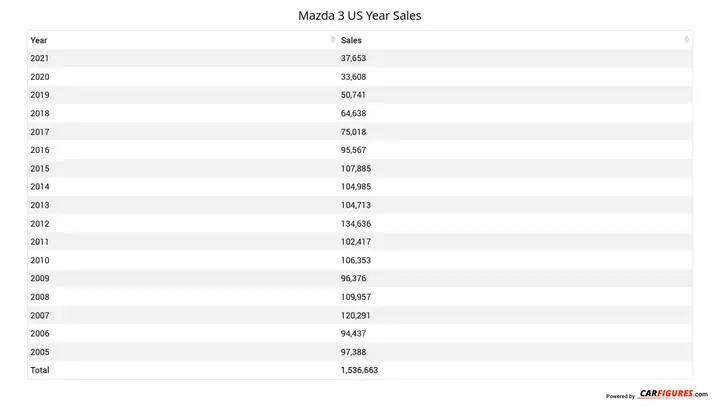
Task: Click the 2009 sales value 96,376
Action: coord(355,279)
